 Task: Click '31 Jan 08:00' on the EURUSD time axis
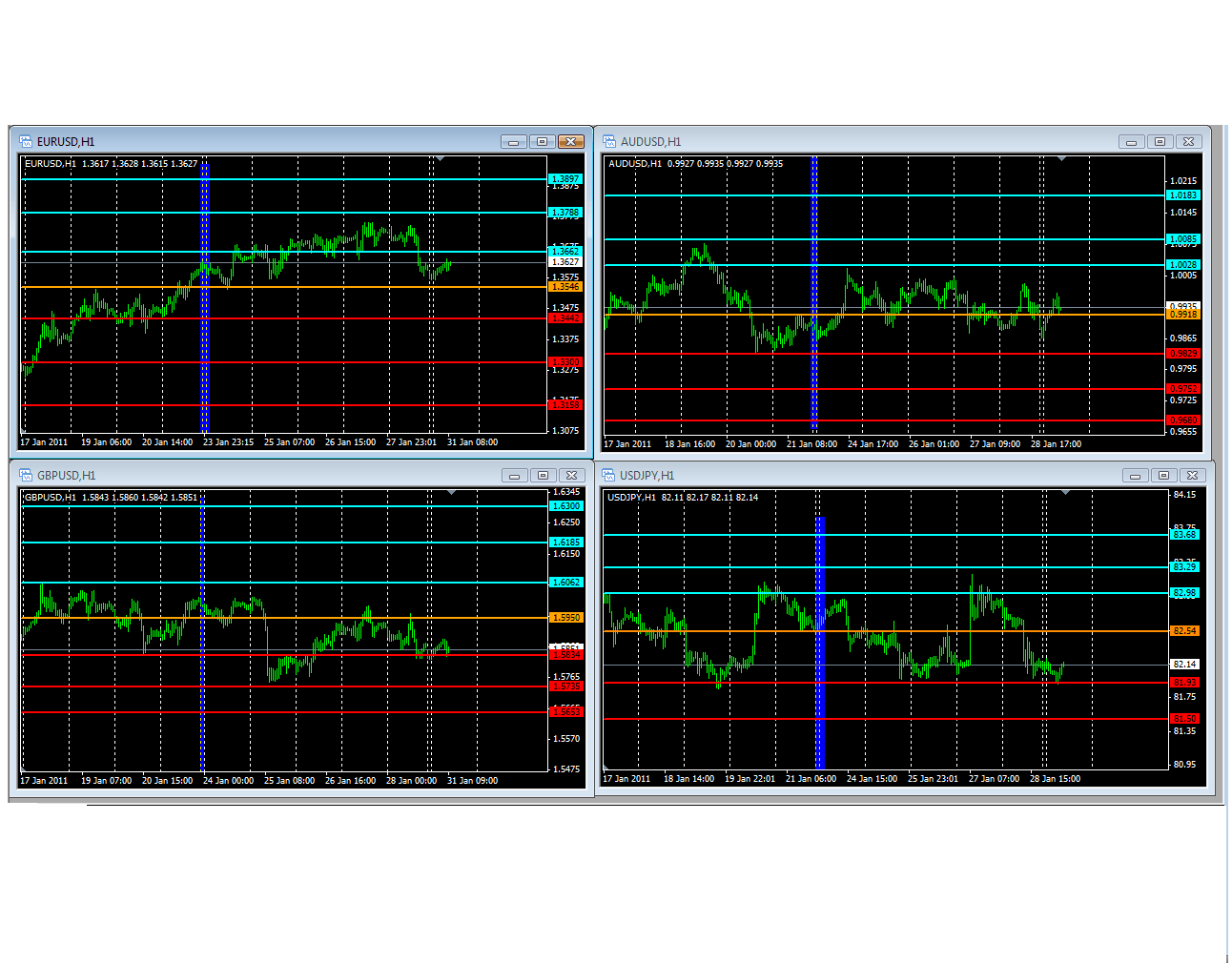472,442
